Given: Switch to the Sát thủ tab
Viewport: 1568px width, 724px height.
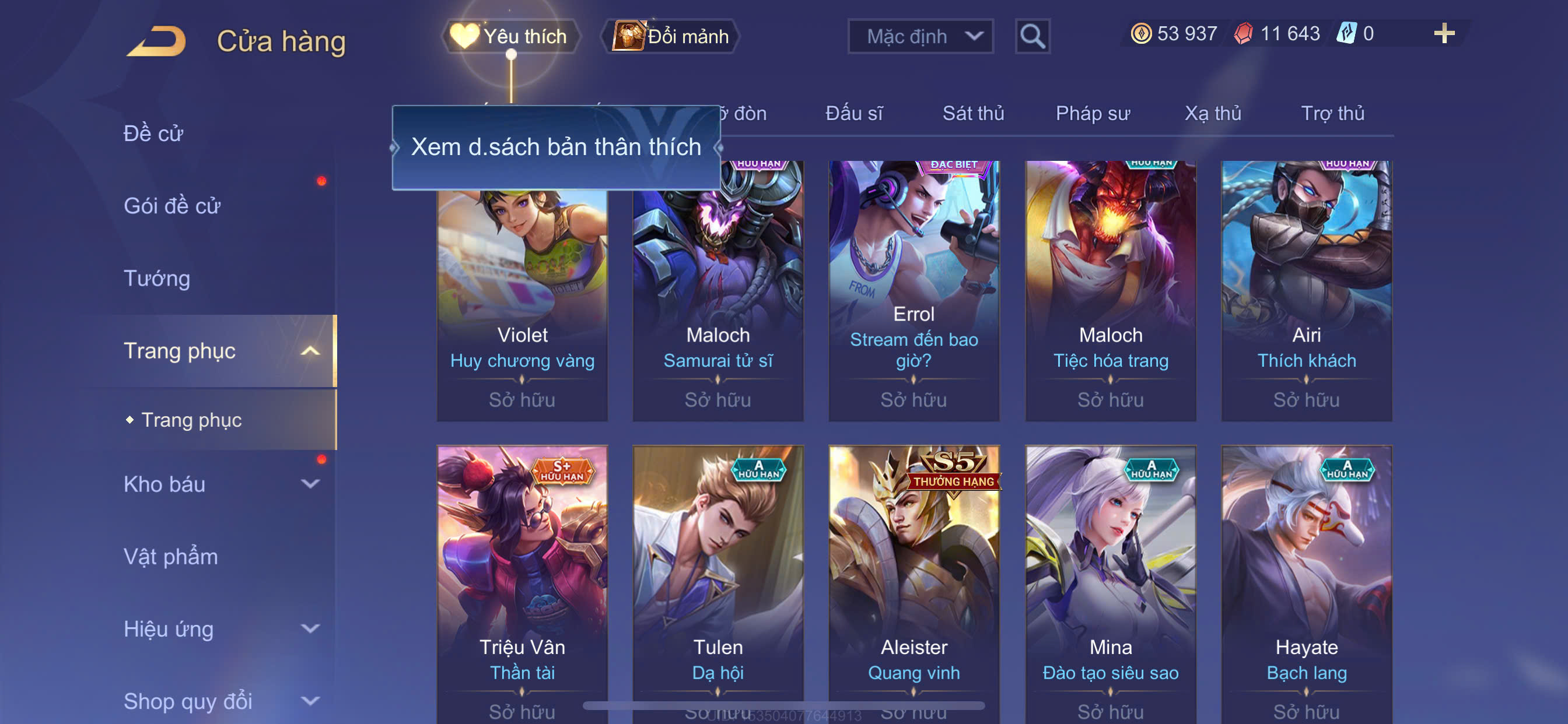Looking at the screenshot, I should 974,113.
